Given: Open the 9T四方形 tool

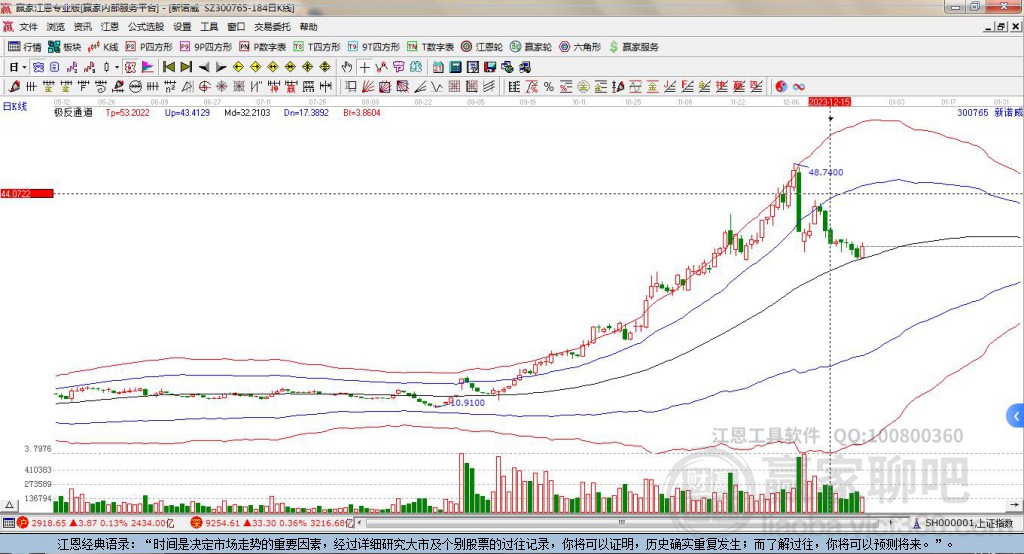Looking at the screenshot, I should tap(379, 47).
